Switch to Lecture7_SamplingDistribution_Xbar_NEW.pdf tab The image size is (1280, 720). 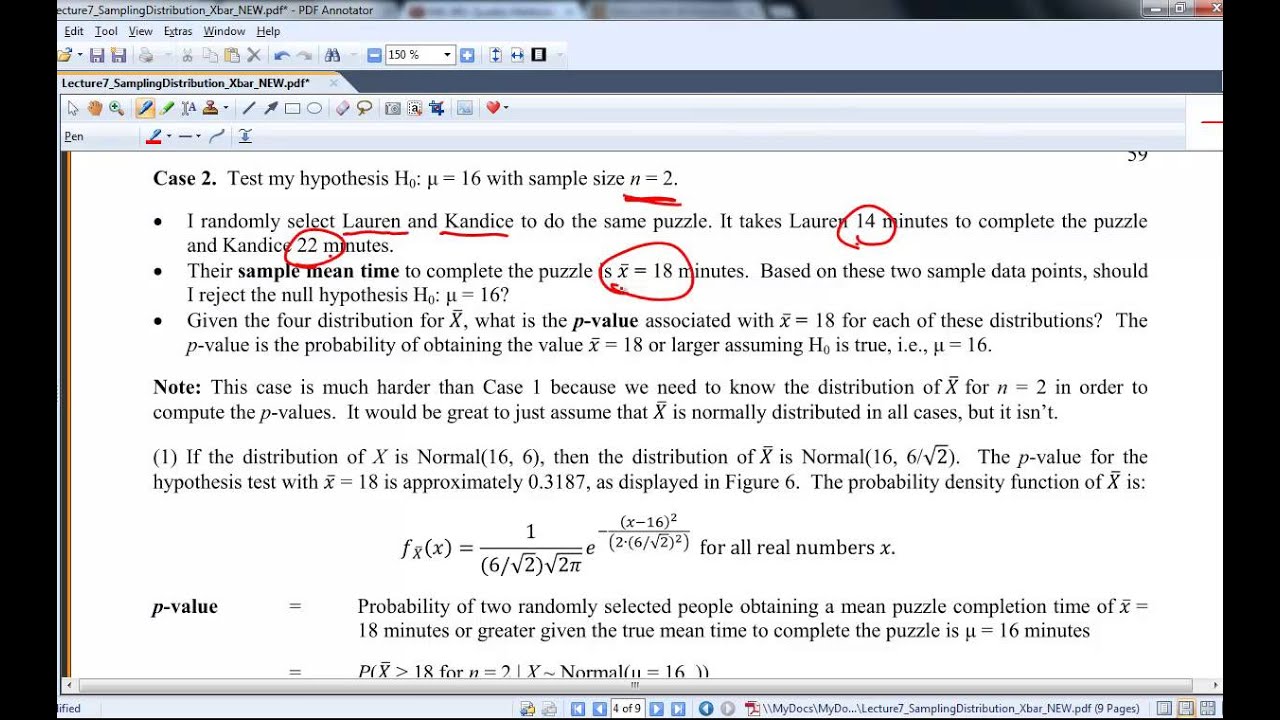[186, 83]
